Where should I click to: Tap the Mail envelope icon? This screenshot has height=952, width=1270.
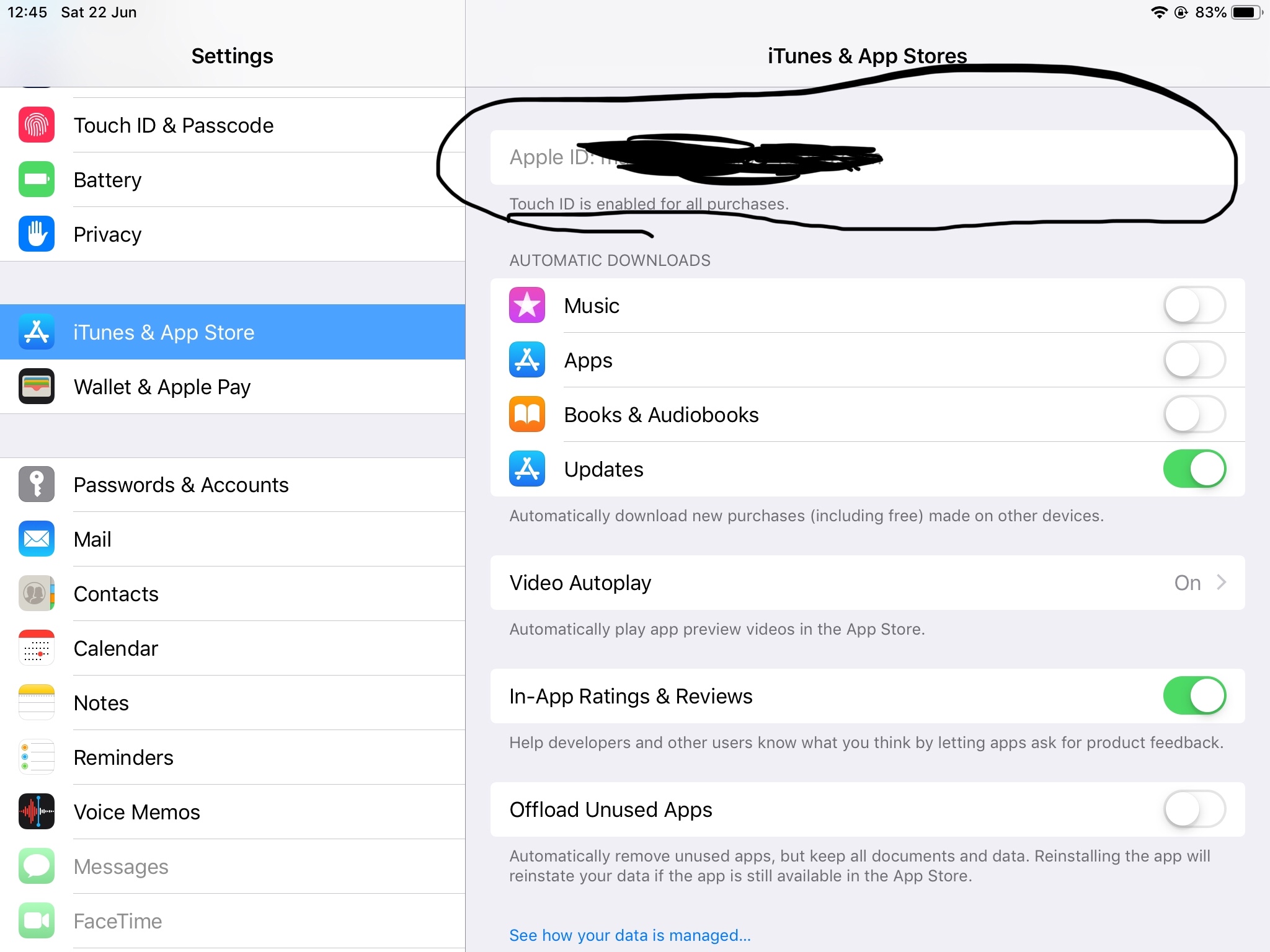[x=37, y=539]
